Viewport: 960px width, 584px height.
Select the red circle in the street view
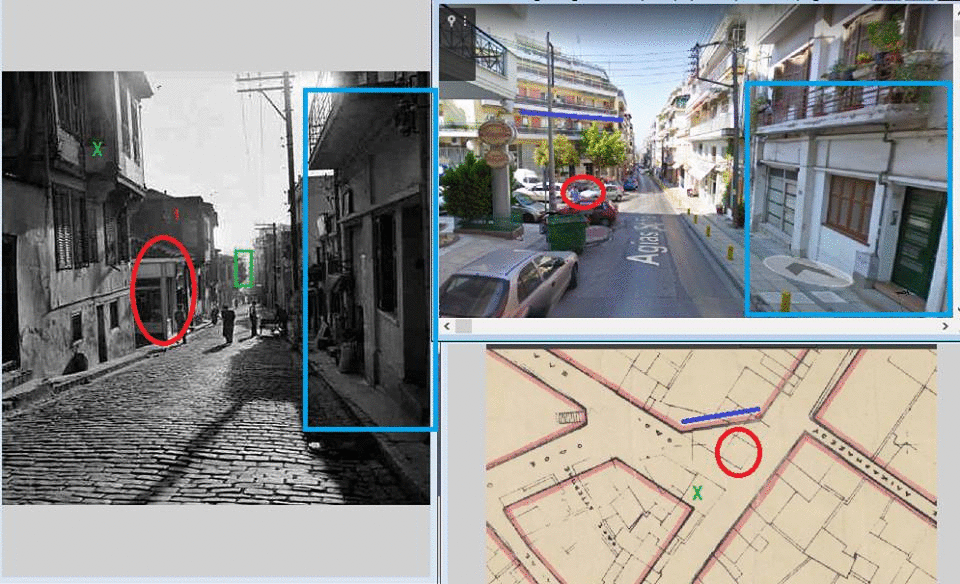tap(582, 191)
